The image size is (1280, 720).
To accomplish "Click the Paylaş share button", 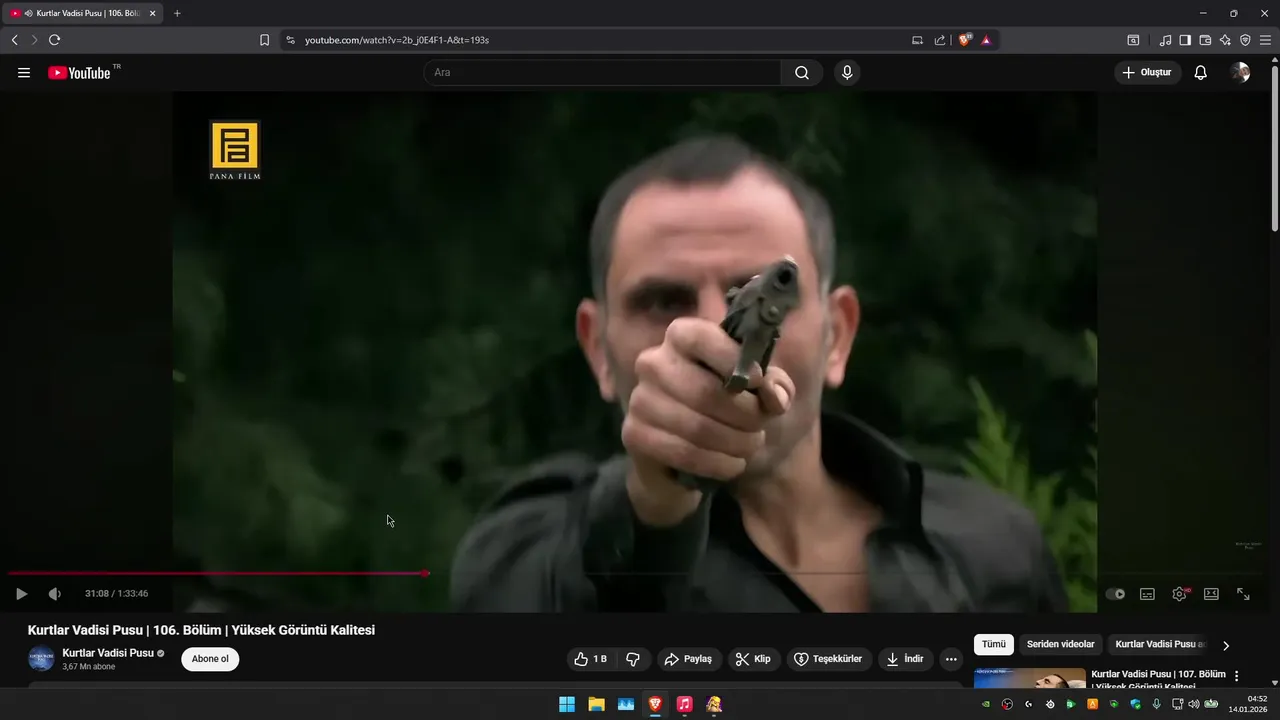I will coord(689,659).
